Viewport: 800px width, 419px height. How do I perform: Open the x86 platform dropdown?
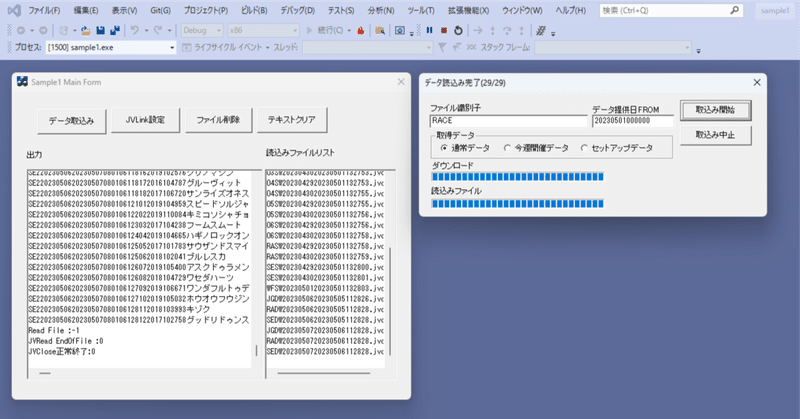[263, 31]
